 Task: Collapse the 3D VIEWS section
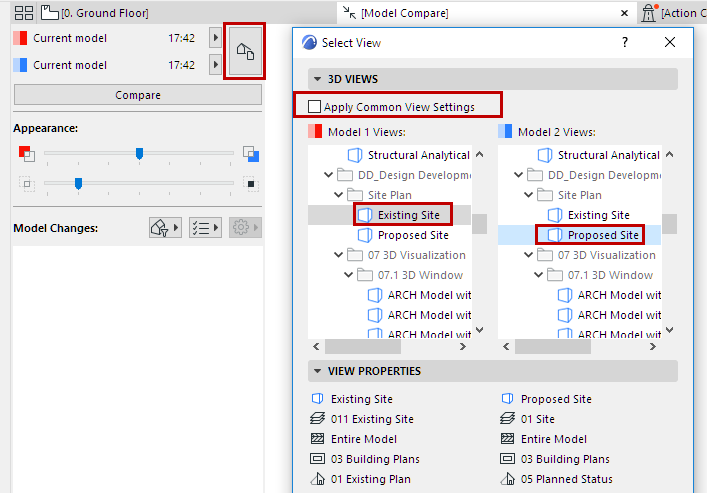coord(317,78)
